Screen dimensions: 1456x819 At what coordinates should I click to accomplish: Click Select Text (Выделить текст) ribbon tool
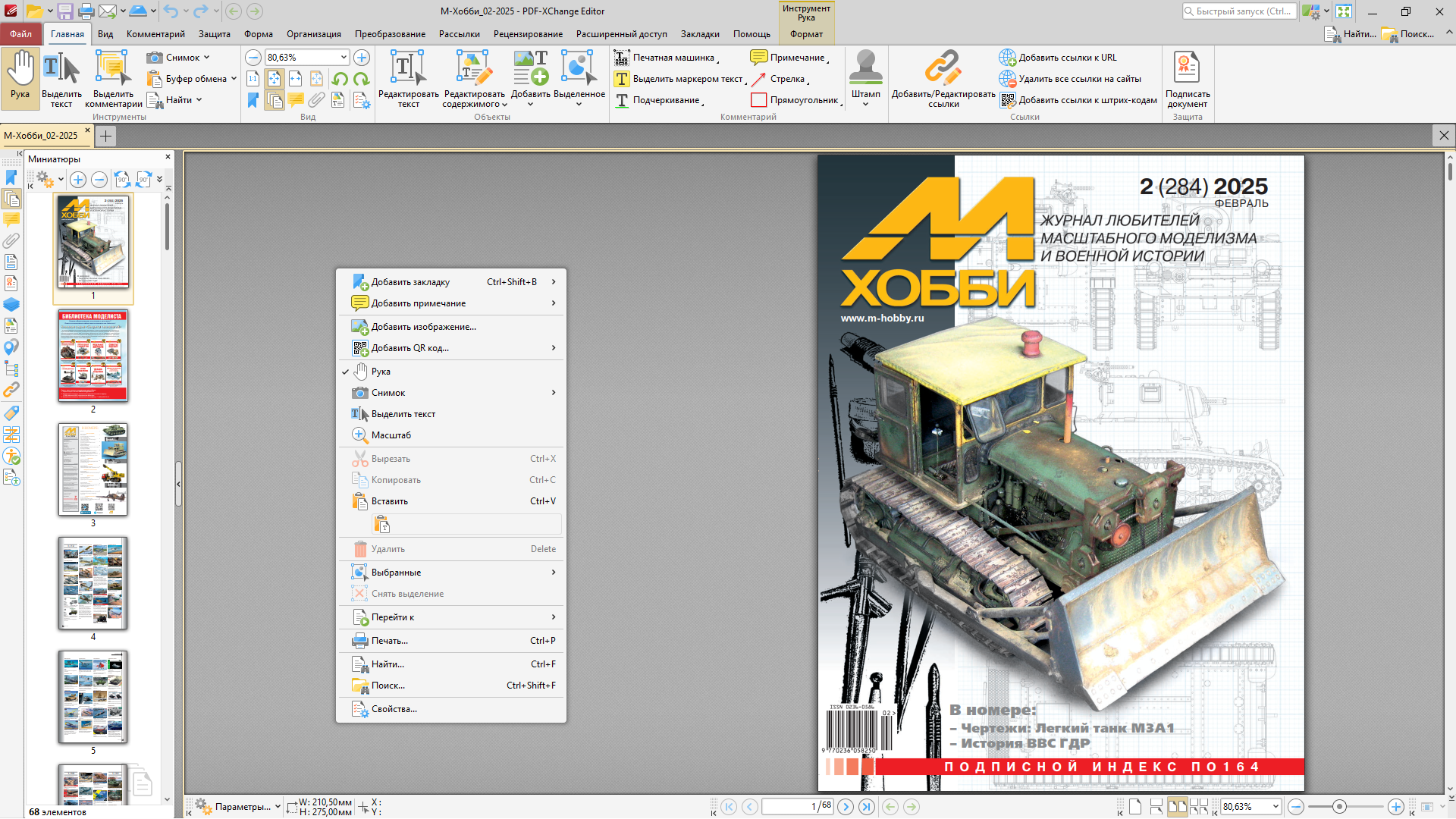(61, 77)
